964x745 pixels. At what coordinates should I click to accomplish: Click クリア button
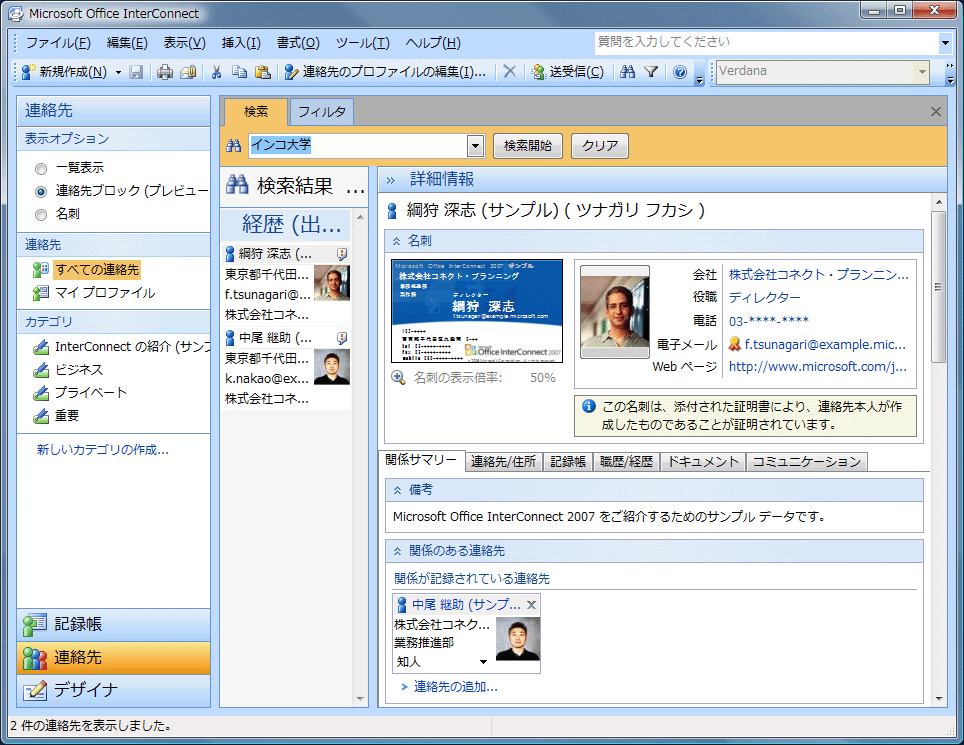tap(600, 146)
